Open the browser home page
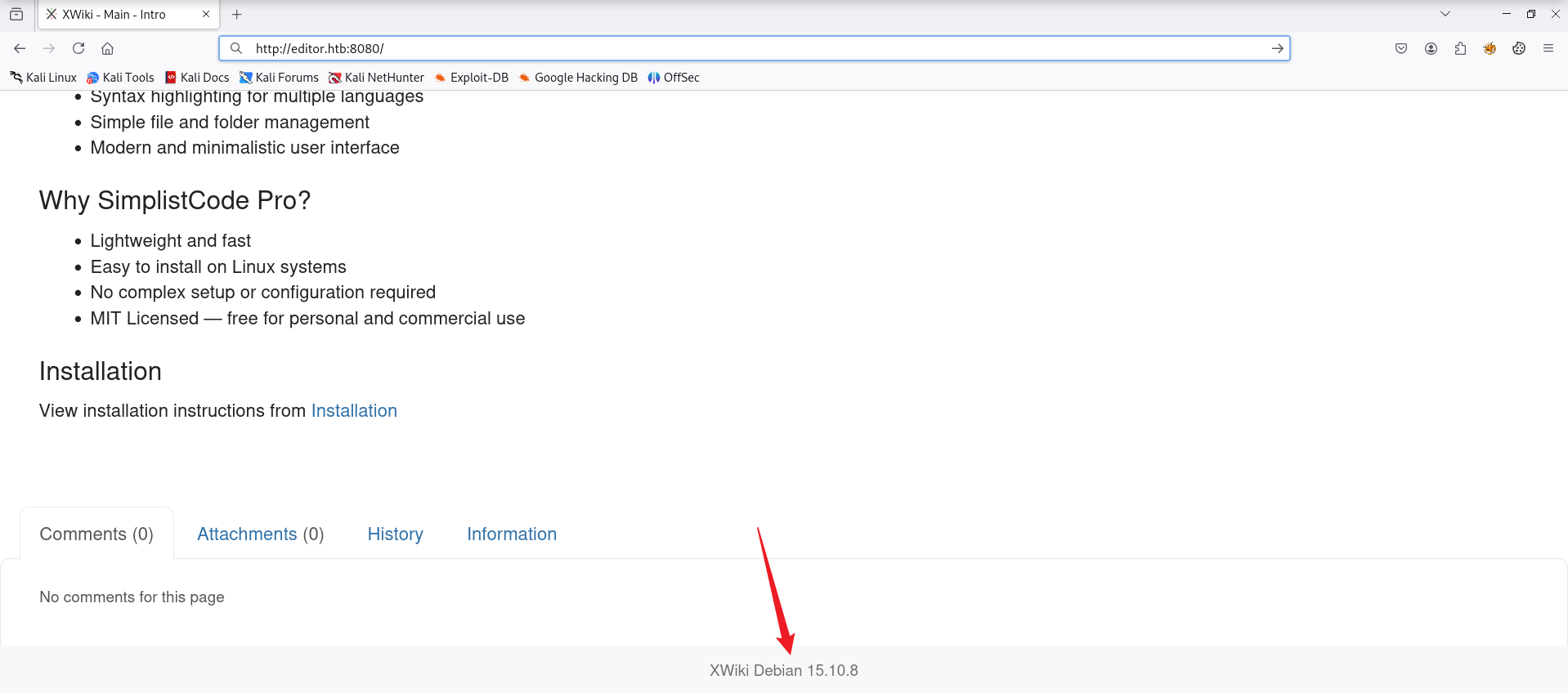Viewport: 1568px width, 693px height. click(x=107, y=48)
